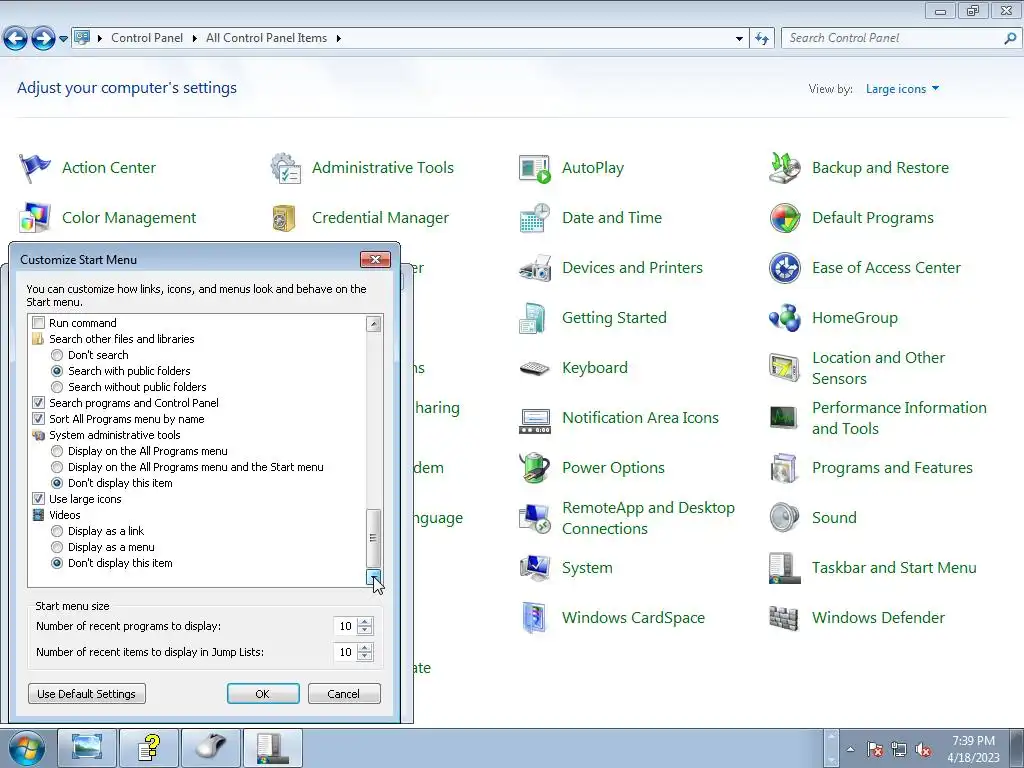Open the Programs and Features icon
The image size is (1024, 768).
pyautogui.click(x=784, y=468)
